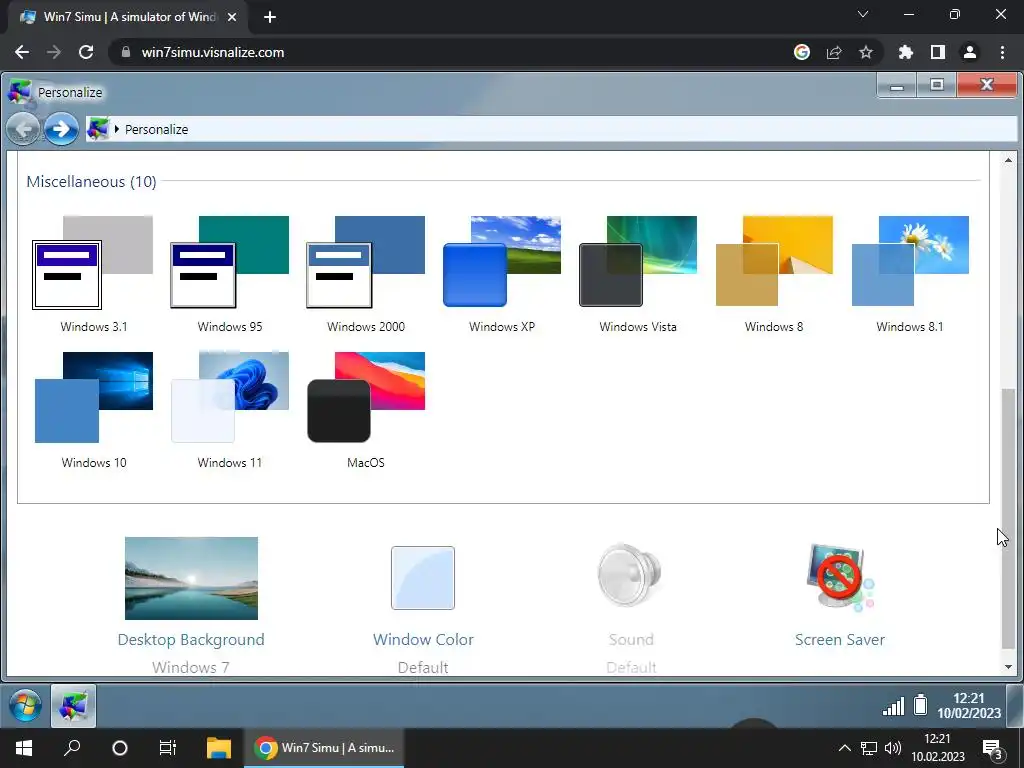
Task: Click the Screen Saver link text
Action: click(x=840, y=639)
